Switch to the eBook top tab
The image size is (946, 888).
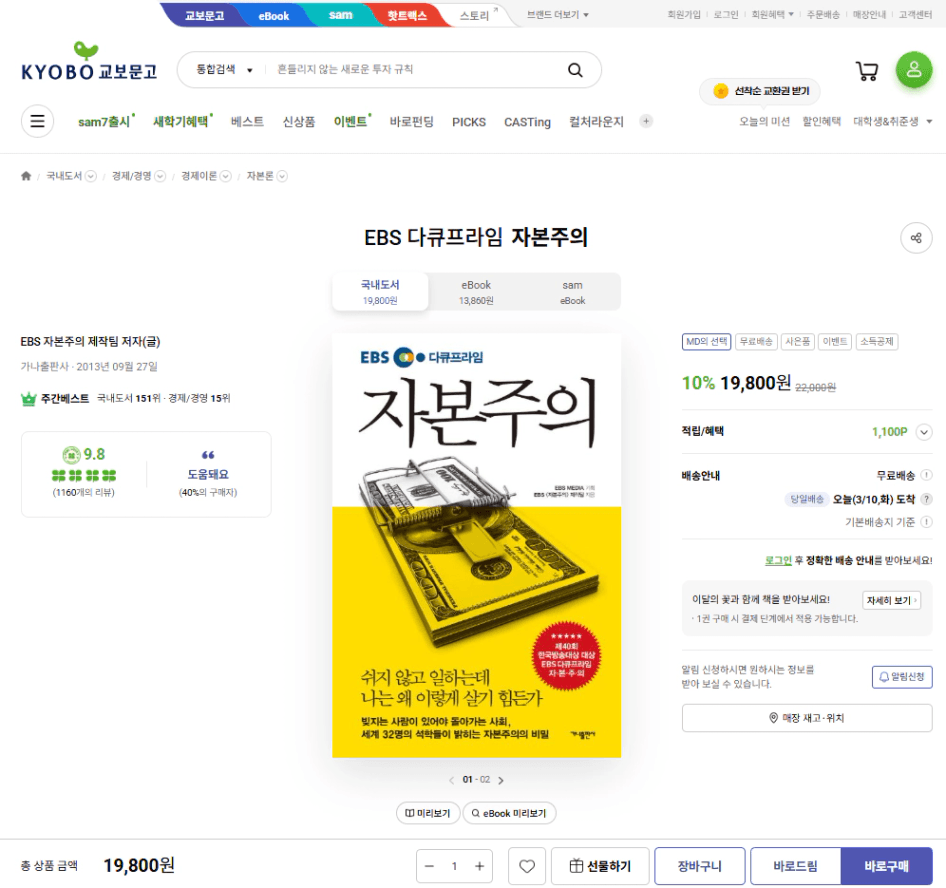273,16
